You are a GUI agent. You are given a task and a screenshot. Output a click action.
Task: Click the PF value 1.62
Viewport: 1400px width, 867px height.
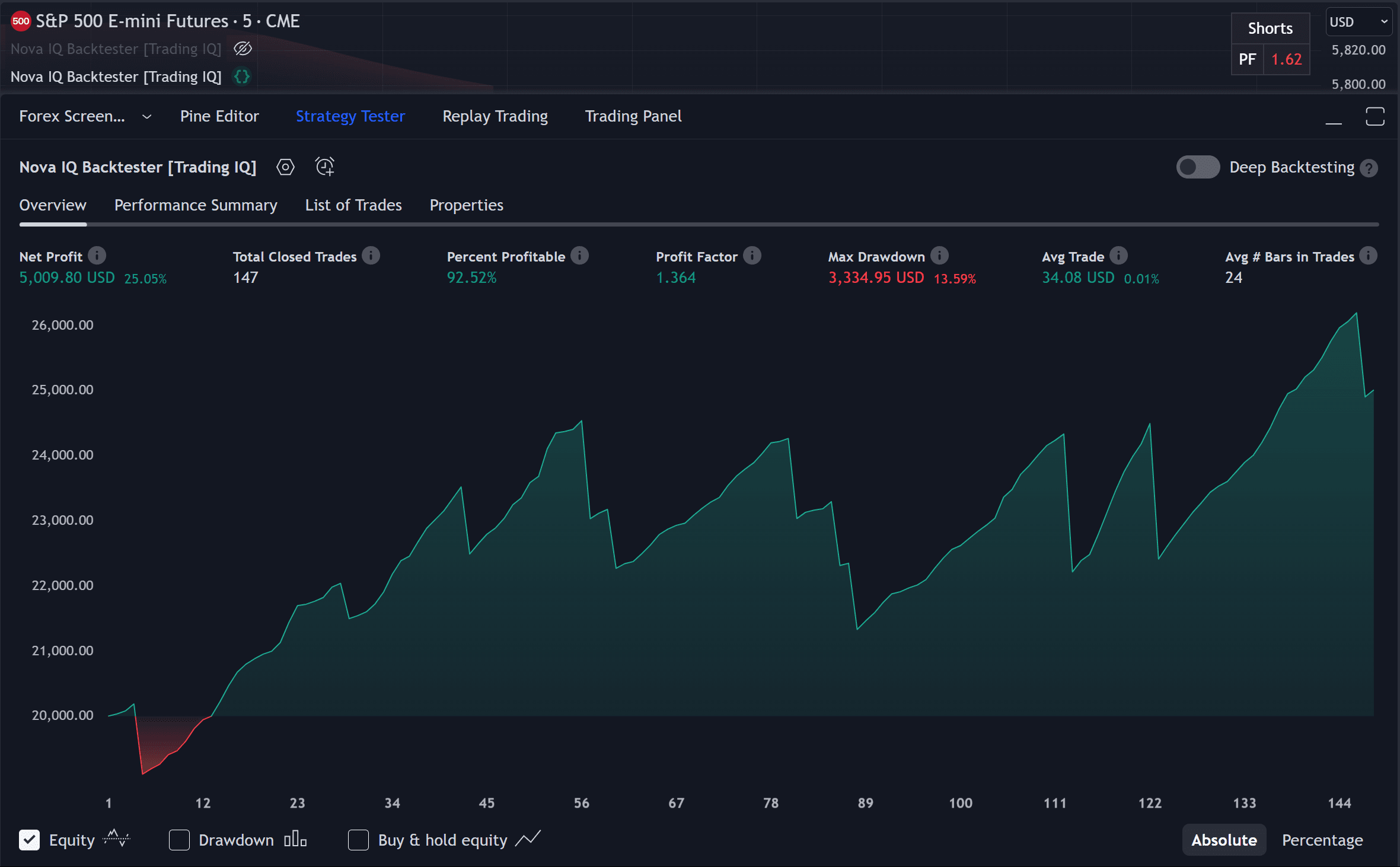[1286, 59]
